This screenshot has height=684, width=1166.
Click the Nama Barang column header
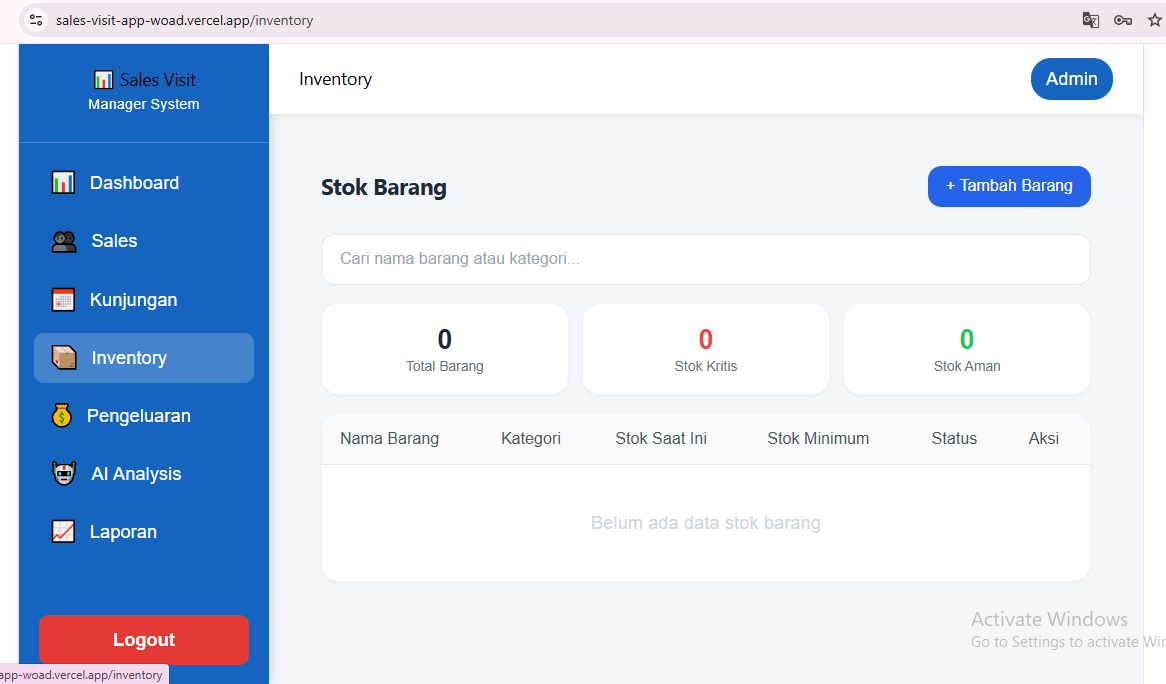tap(390, 439)
